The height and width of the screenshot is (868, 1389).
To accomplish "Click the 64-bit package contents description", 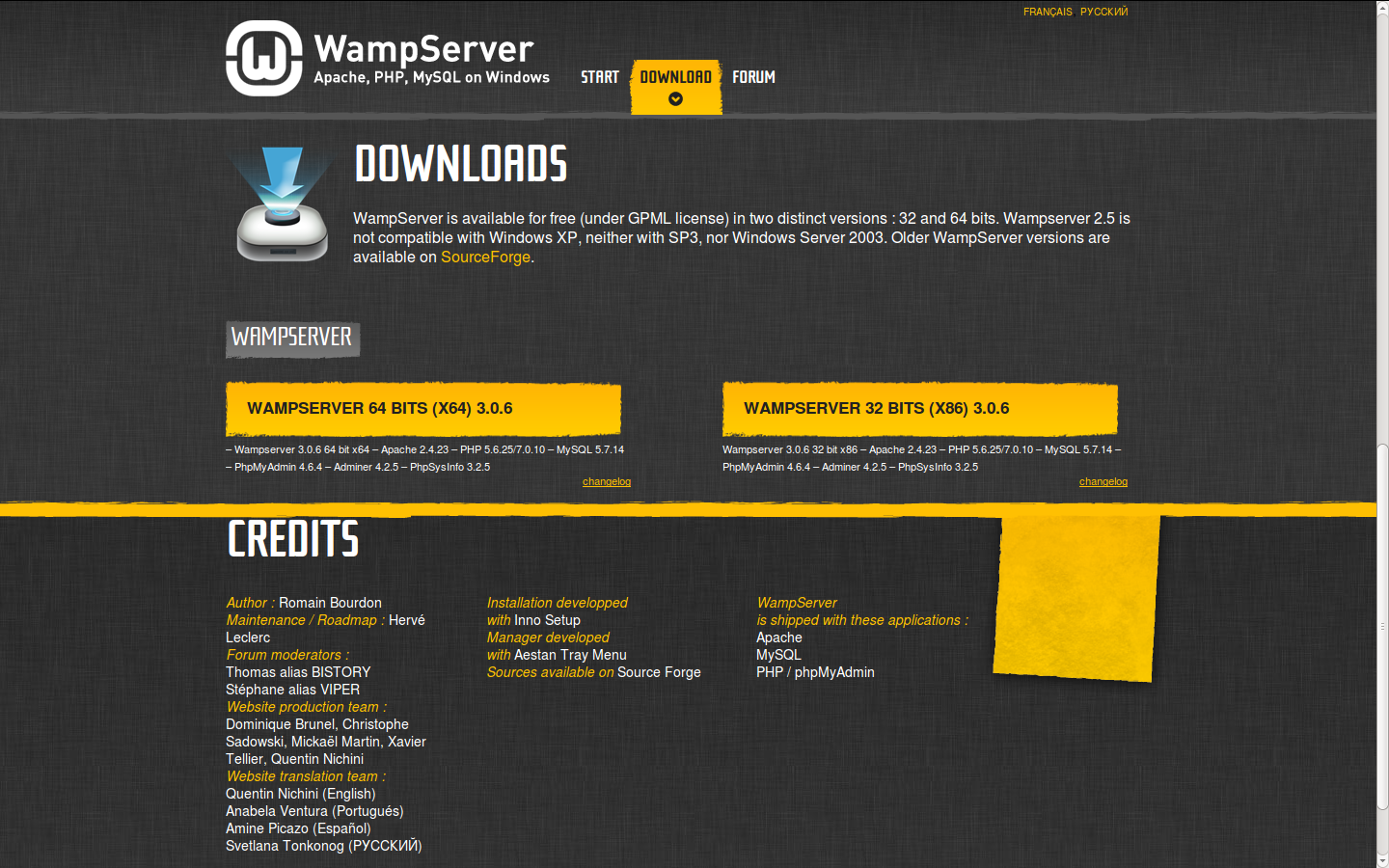I will [x=424, y=458].
